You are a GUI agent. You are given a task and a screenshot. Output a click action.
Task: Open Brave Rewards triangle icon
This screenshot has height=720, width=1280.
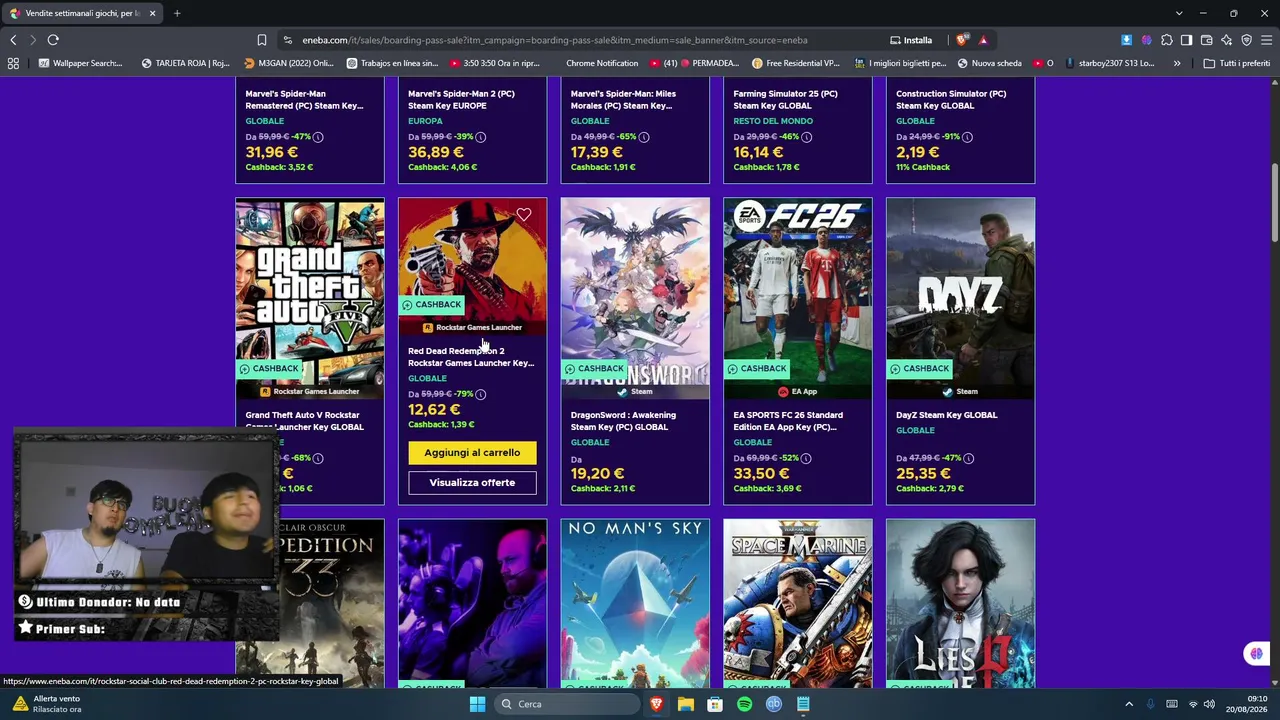(x=983, y=40)
